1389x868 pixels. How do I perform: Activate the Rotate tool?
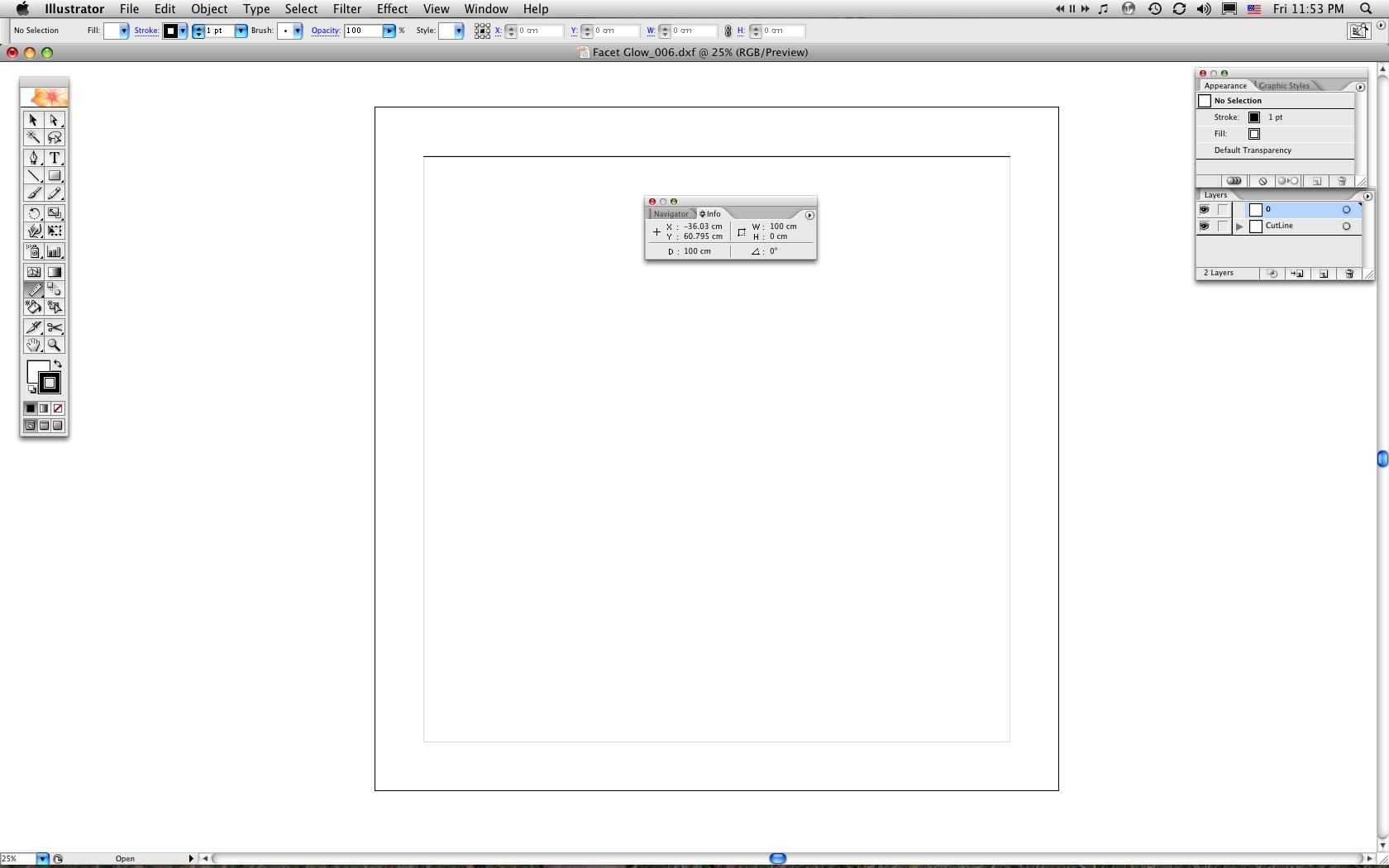pyautogui.click(x=33, y=213)
